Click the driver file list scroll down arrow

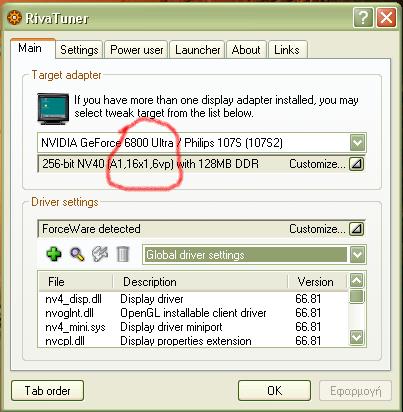point(356,337)
